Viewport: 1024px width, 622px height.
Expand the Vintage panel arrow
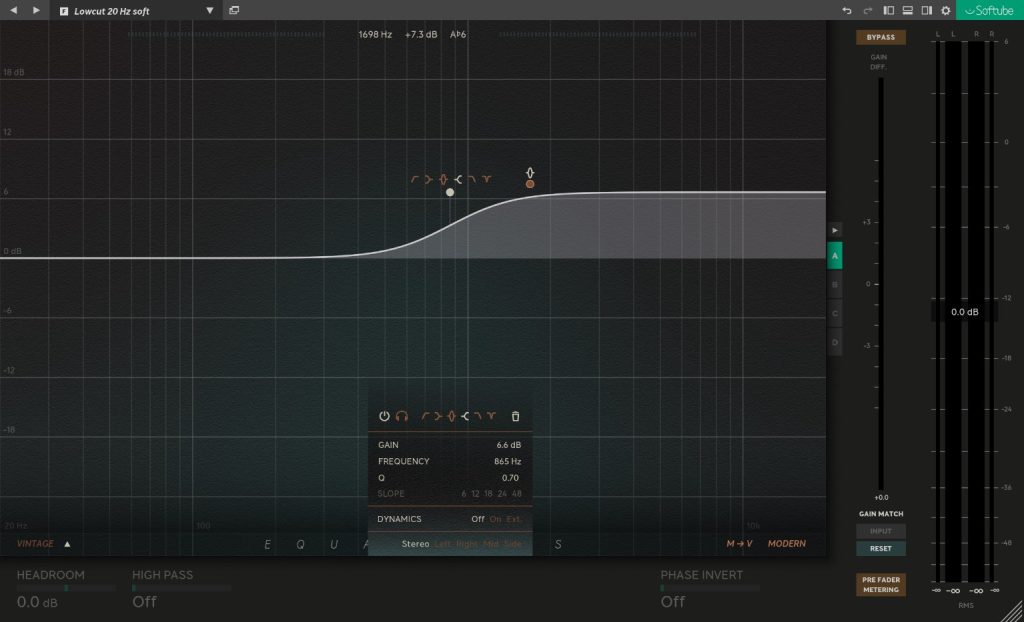[68, 544]
